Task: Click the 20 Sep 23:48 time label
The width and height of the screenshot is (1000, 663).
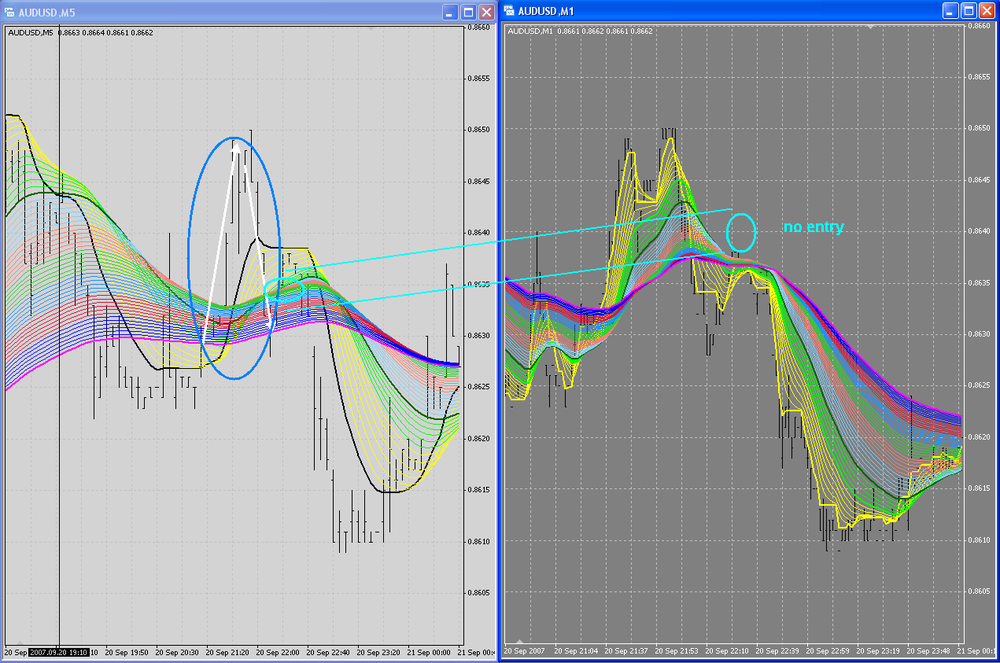Action: pos(929,651)
